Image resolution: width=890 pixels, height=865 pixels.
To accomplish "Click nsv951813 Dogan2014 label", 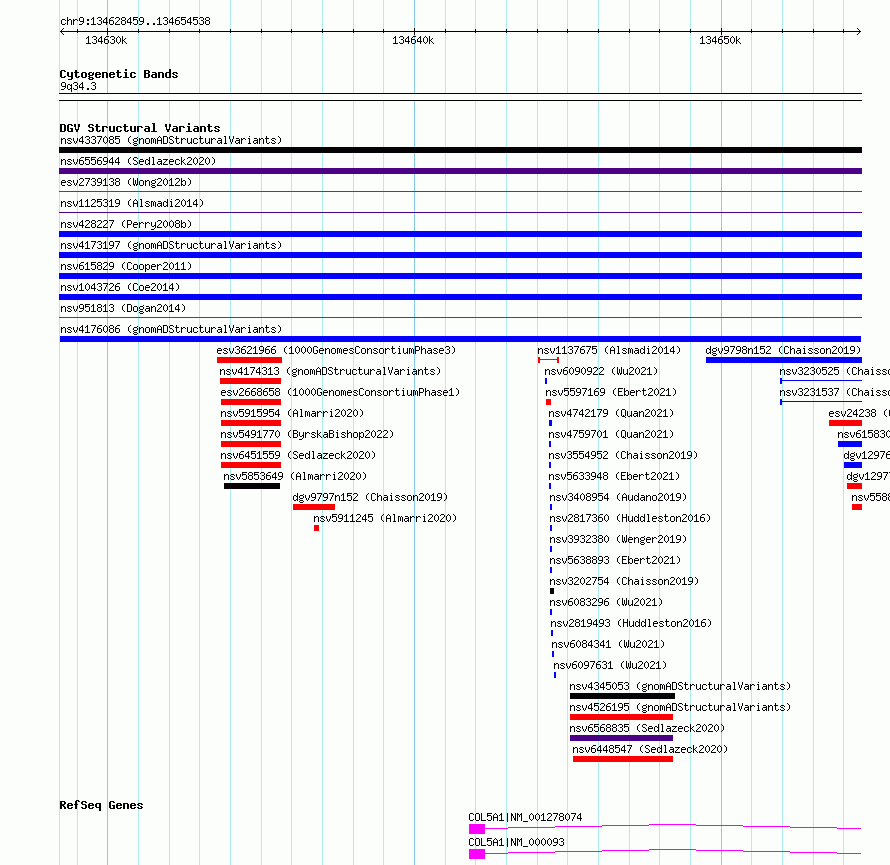I will point(123,308).
